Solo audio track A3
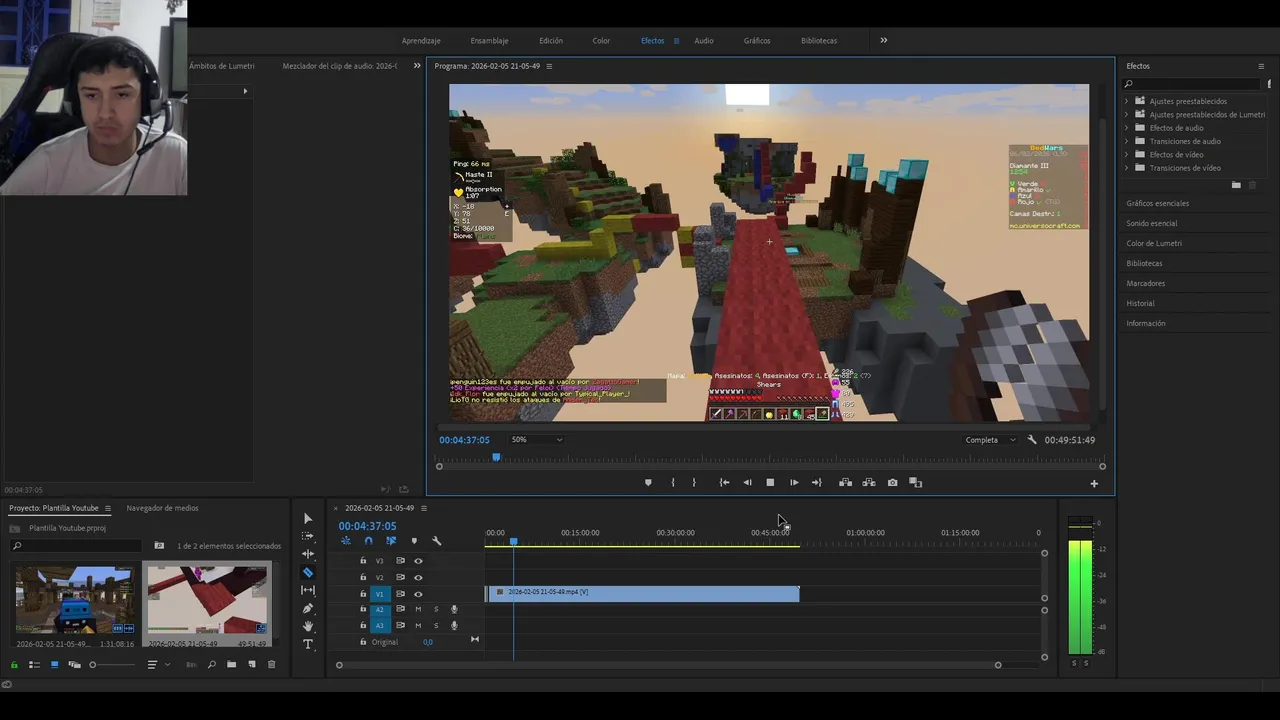The image size is (1280, 720). point(435,626)
